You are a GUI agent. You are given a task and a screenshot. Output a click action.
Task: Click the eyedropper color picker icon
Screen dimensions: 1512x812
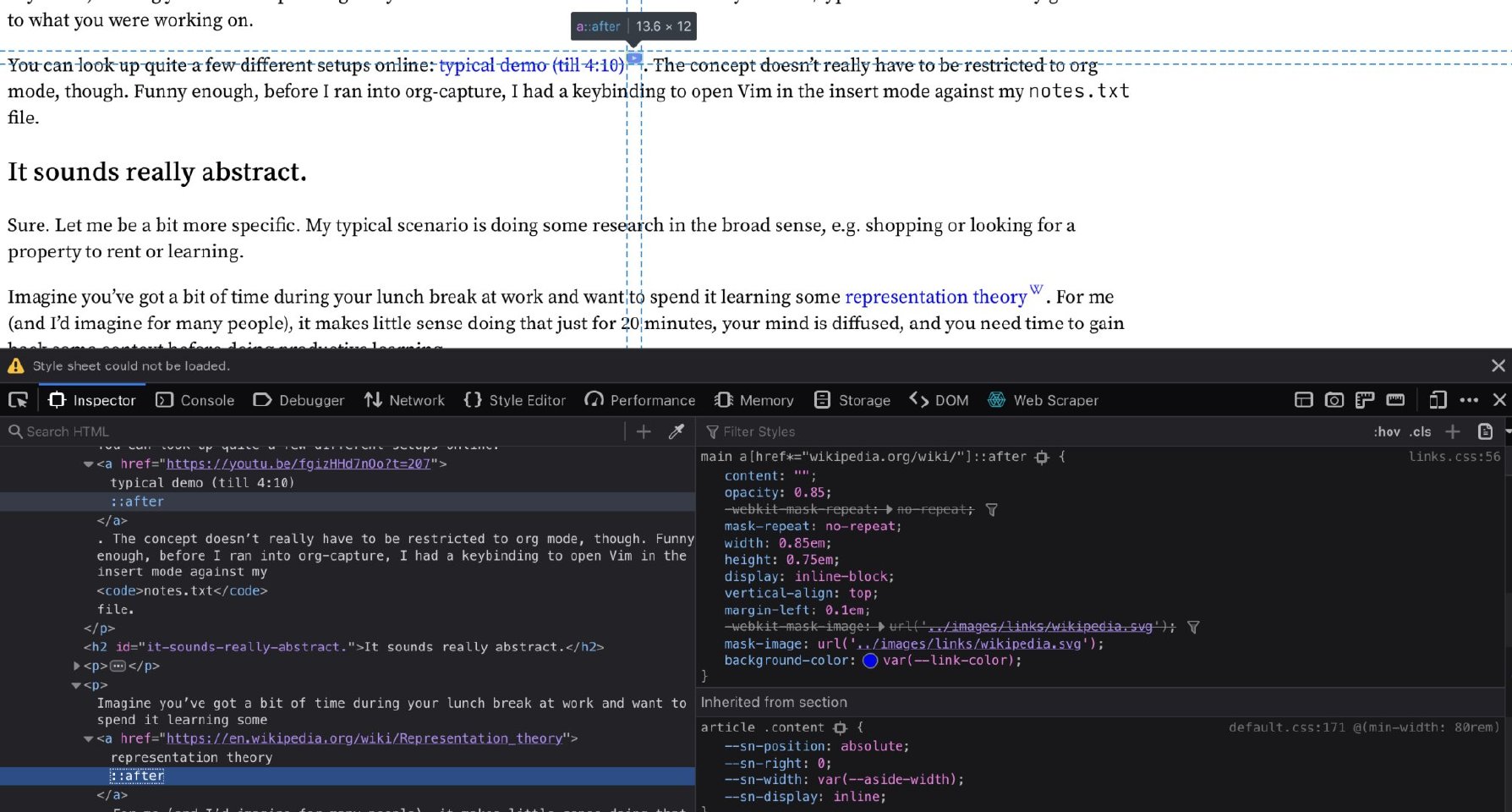677,431
